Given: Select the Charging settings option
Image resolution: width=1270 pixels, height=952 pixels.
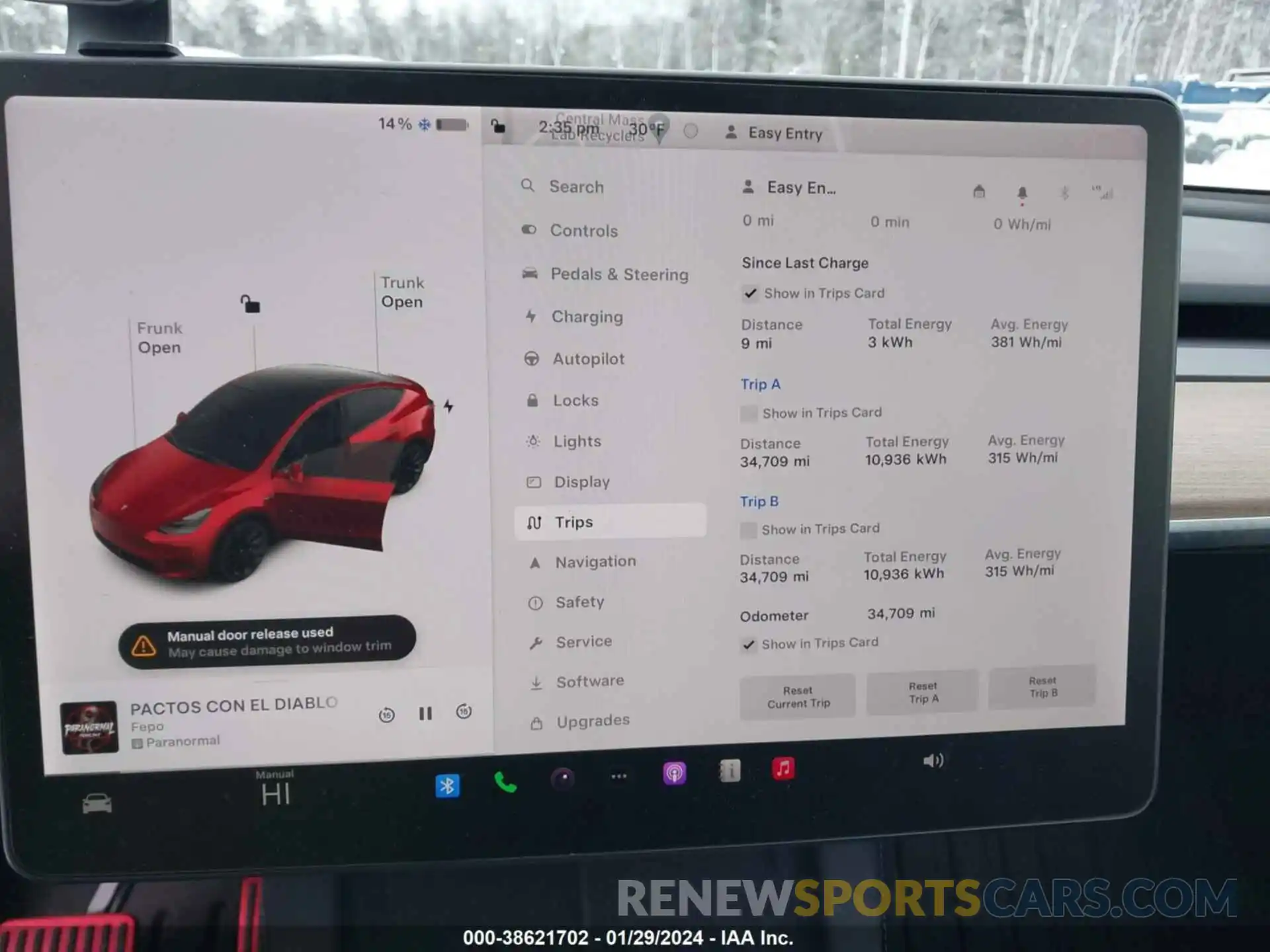Looking at the screenshot, I should coord(589,316).
